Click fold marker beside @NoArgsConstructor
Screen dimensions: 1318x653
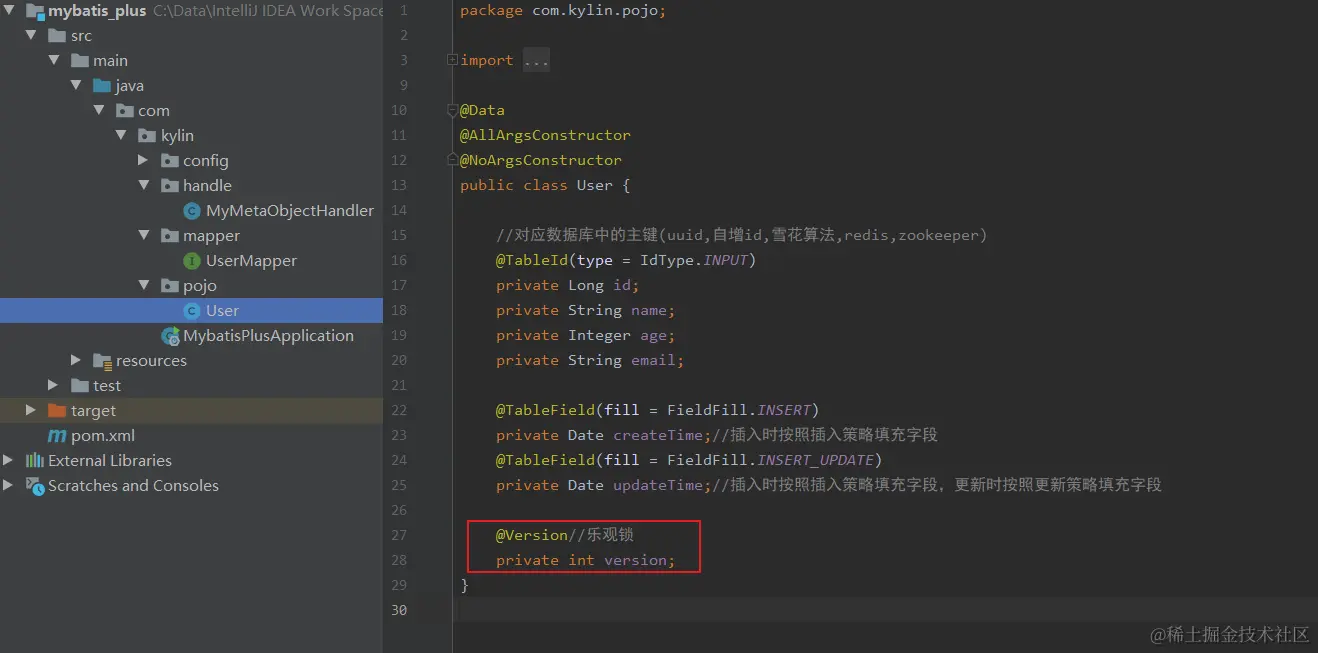pos(452,161)
